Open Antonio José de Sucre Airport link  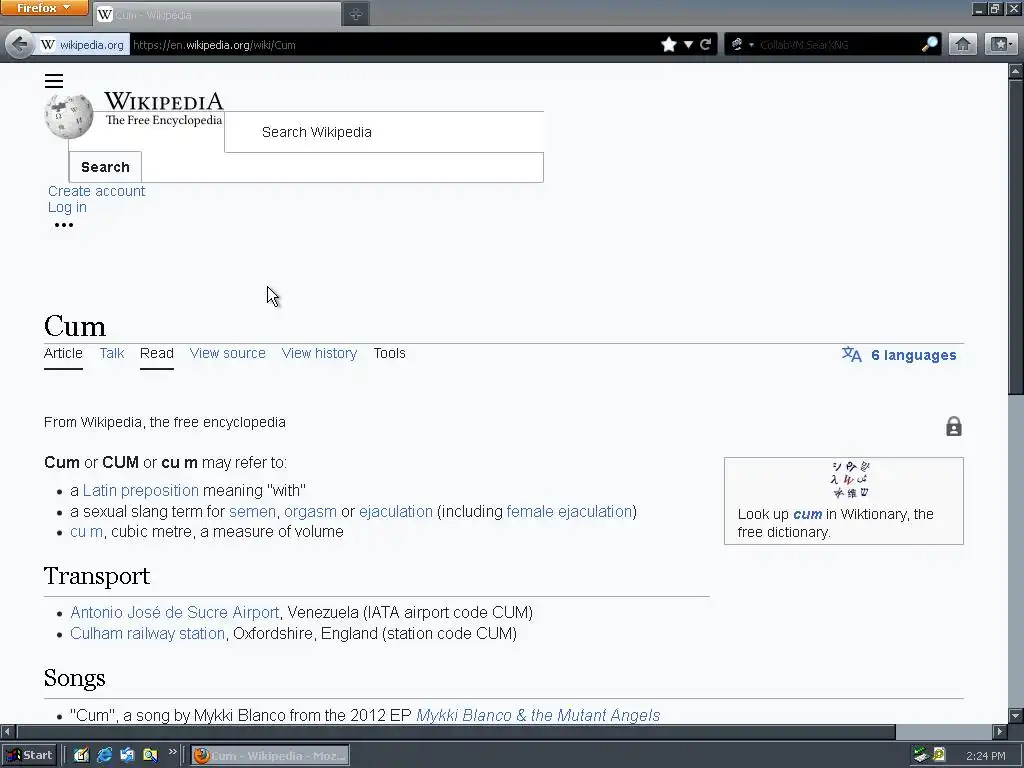coord(174,613)
